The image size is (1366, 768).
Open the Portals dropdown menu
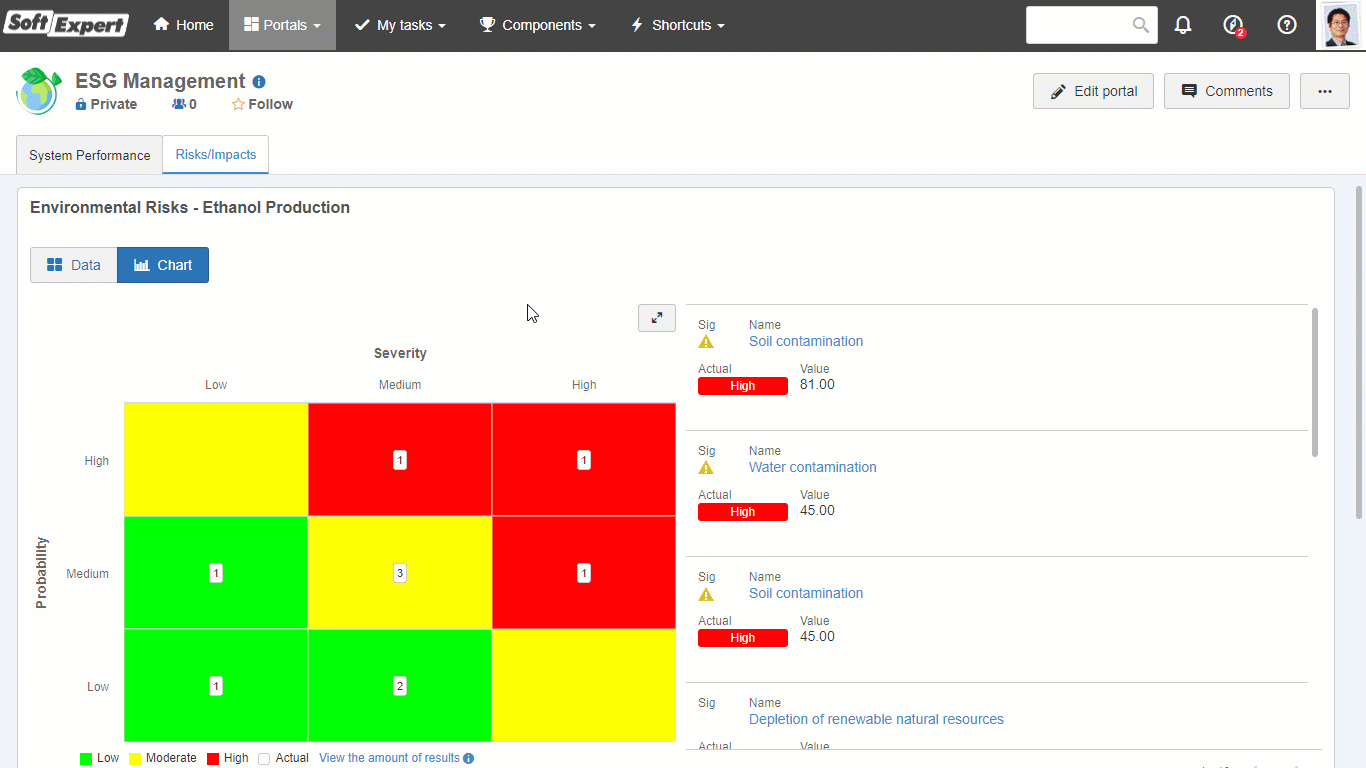coord(283,25)
